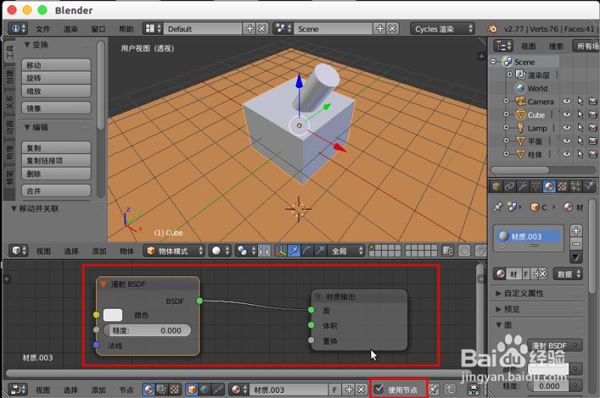Viewport: 600px width, 398px height.
Task: Switch node tree to texture nodes
Action: point(174,390)
